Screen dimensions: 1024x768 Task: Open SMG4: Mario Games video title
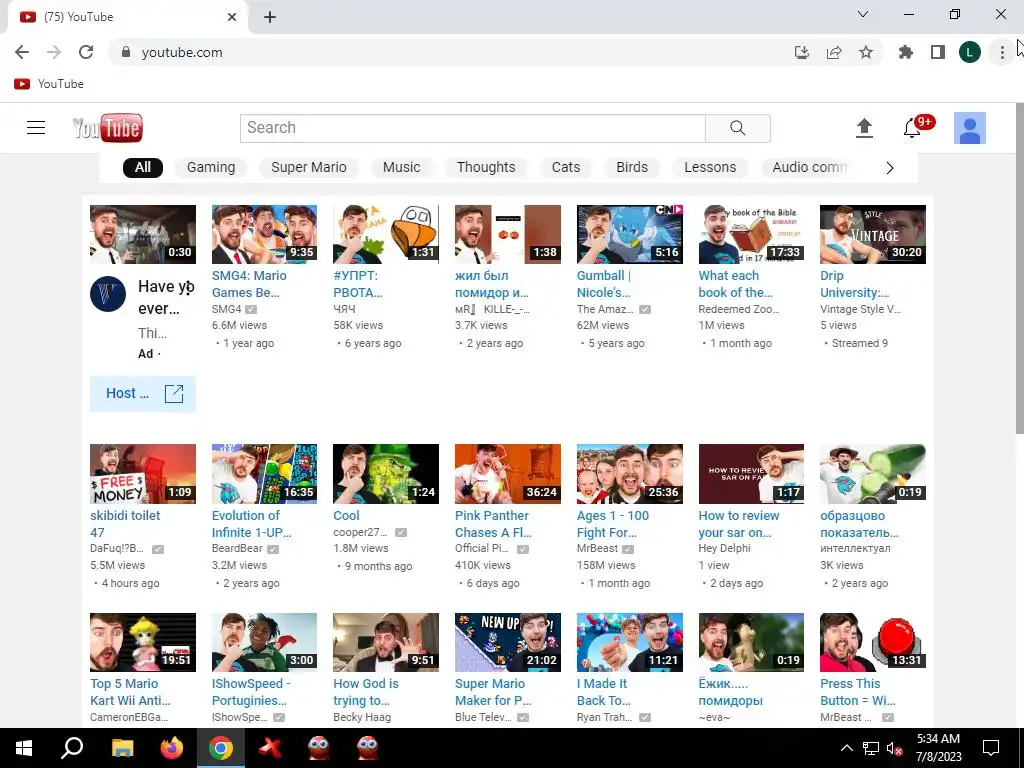pyautogui.click(x=249, y=284)
